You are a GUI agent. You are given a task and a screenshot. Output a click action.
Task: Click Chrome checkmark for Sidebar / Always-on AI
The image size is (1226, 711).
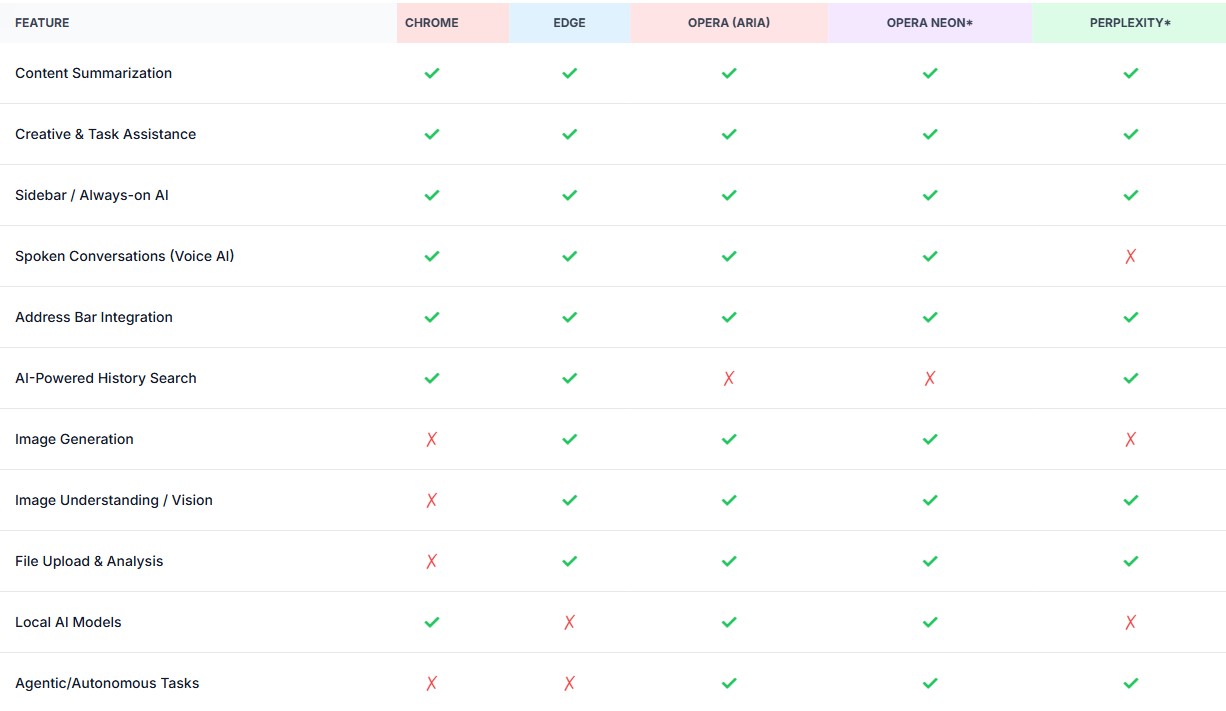tap(432, 195)
